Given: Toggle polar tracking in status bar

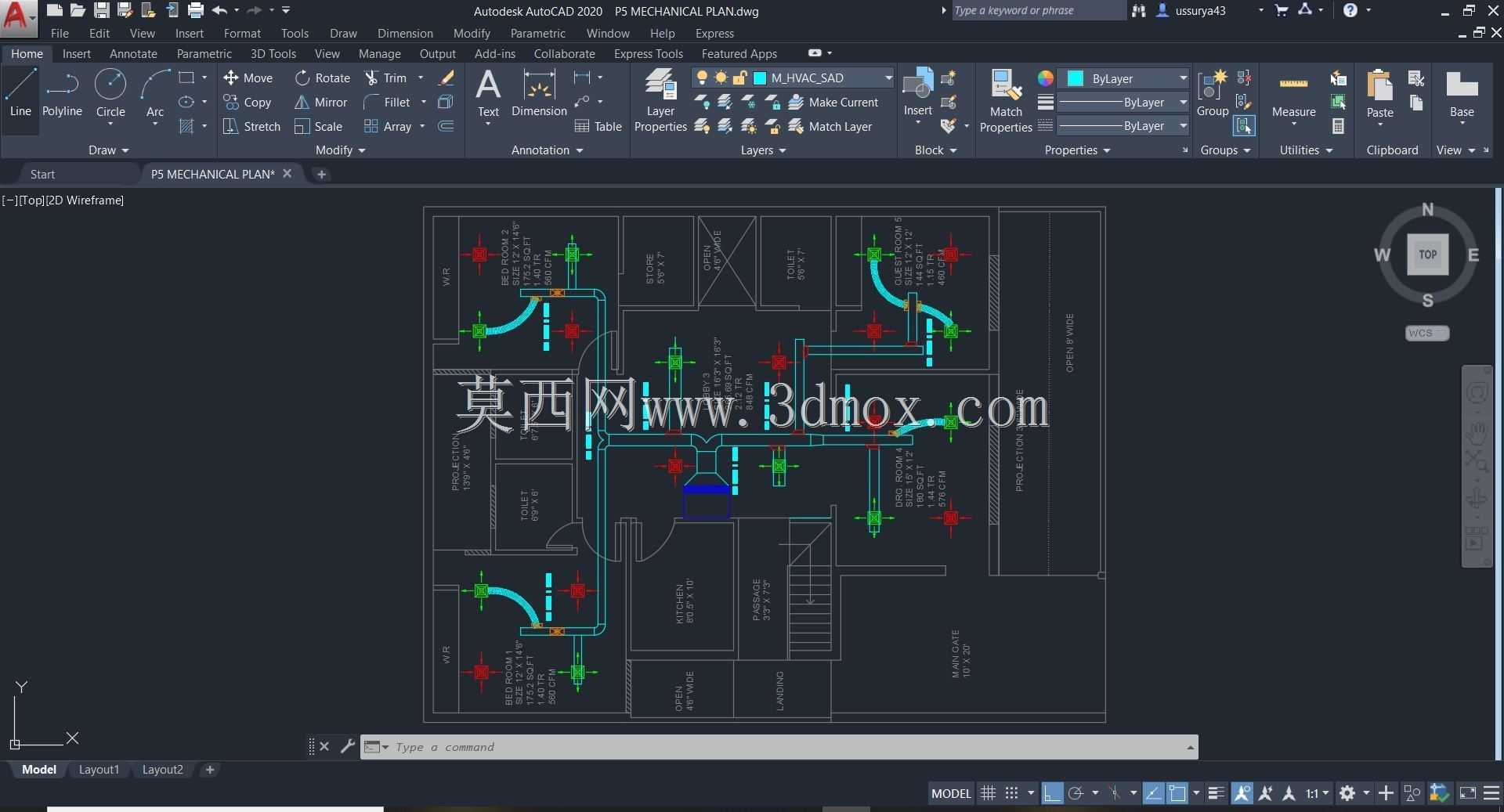Looking at the screenshot, I should tap(1076, 793).
